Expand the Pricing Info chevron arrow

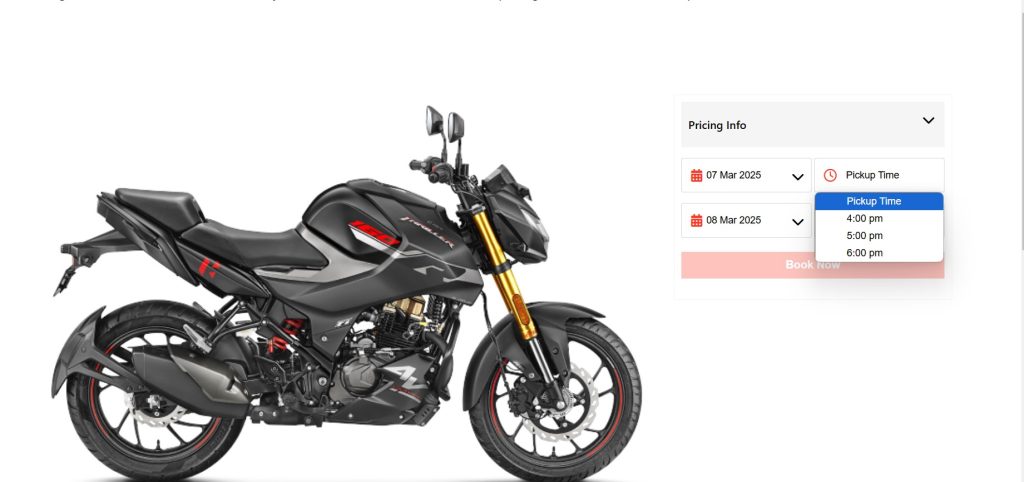pos(928,121)
